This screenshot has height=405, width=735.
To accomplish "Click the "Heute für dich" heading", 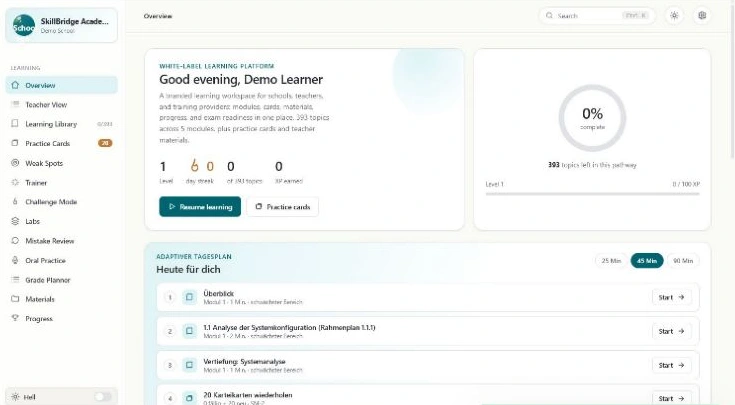I will (188, 270).
